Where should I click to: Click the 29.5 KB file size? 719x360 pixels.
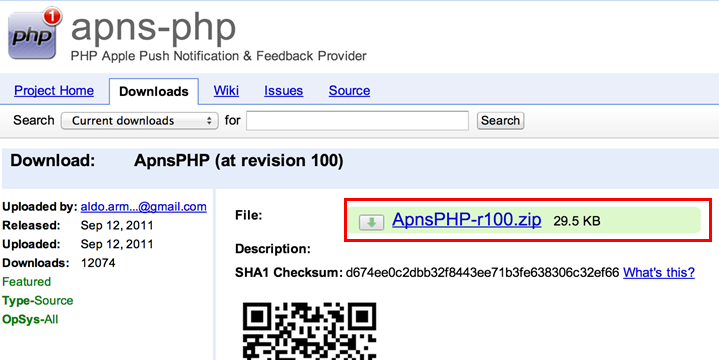click(577, 222)
